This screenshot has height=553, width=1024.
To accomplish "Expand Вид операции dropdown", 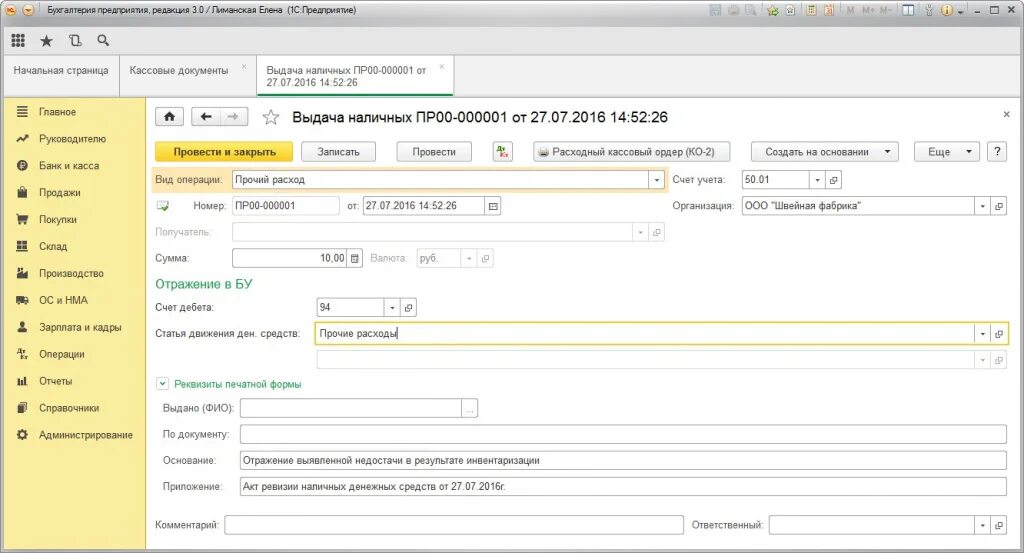I will pyautogui.click(x=656, y=180).
